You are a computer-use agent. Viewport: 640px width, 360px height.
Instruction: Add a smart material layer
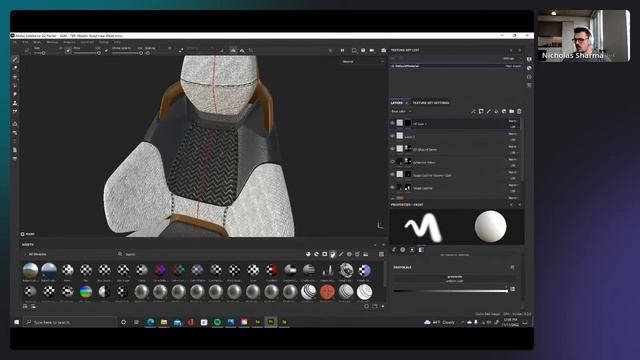(x=504, y=111)
